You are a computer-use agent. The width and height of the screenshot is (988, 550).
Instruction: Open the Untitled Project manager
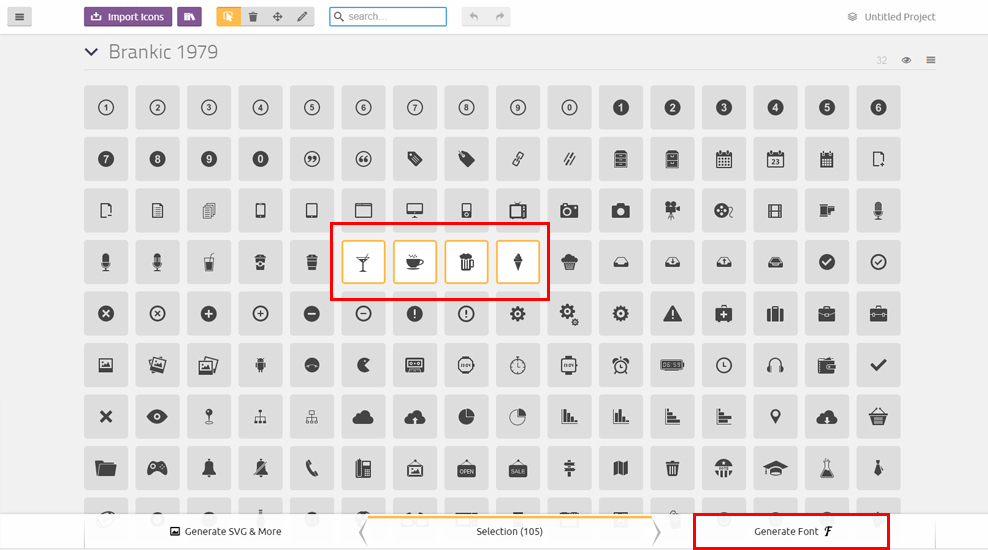(890, 17)
